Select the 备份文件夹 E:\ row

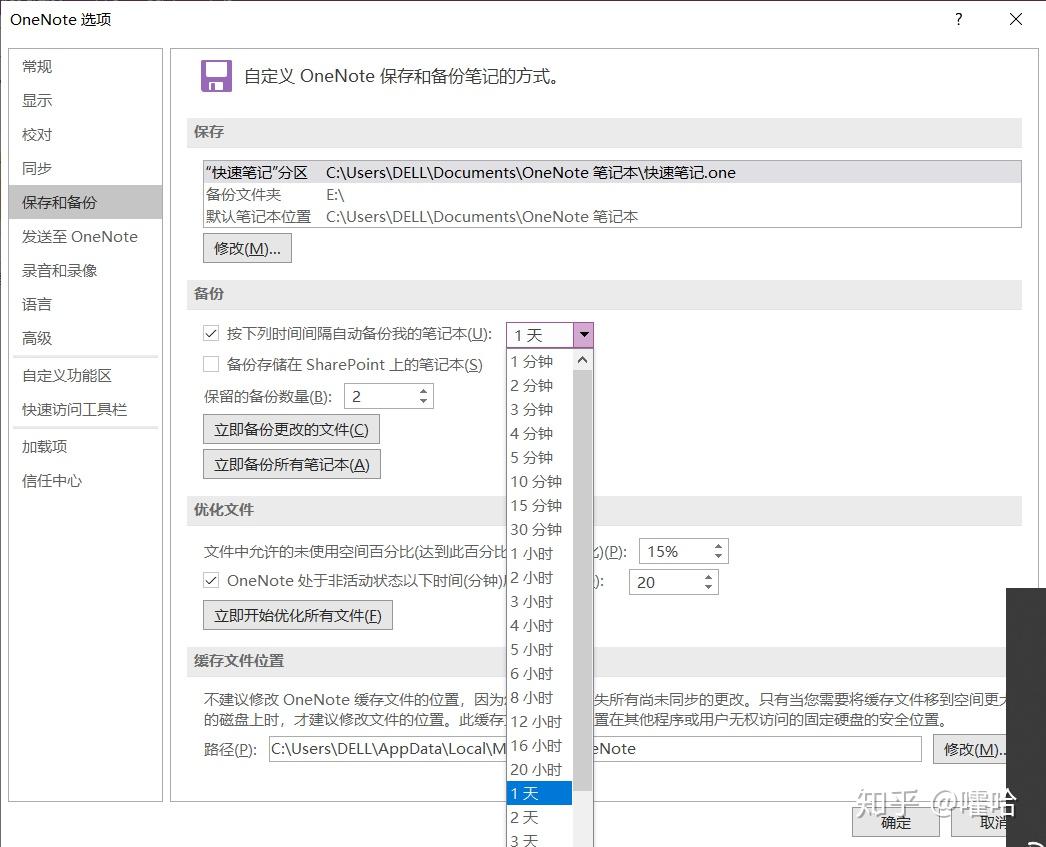(x=612, y=195)
